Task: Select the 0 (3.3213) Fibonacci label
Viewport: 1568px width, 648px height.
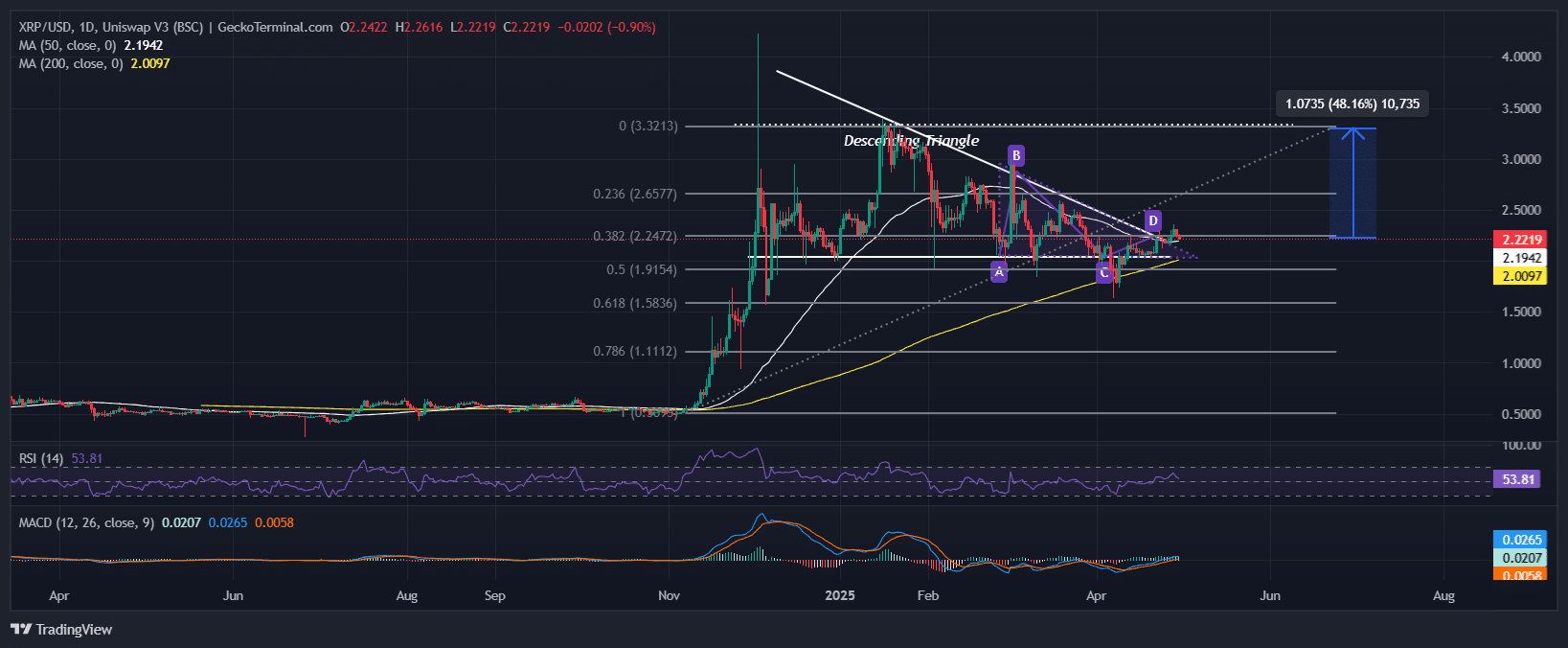Action: click(648, 126)
